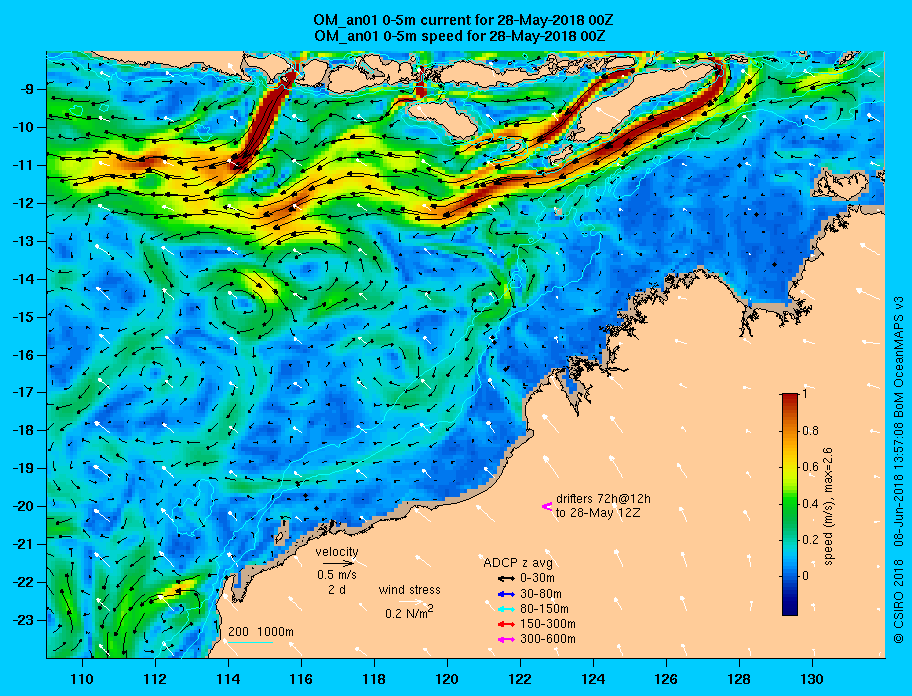Click the '0.5 m/s' velocity scale text
912x696 pixels.
pyautogui.click(x=337, y=575)
